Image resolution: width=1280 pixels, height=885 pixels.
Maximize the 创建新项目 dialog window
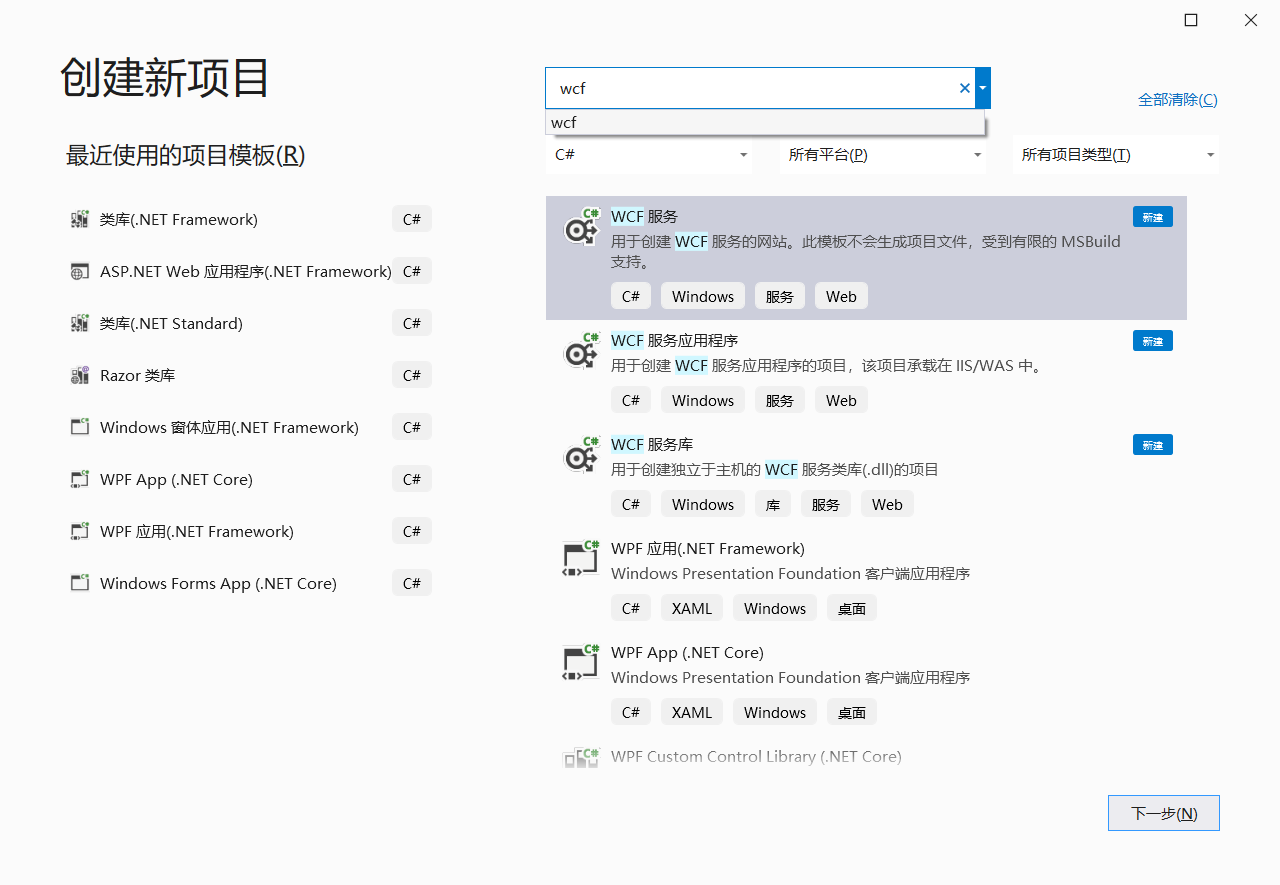pos(1191,20)
